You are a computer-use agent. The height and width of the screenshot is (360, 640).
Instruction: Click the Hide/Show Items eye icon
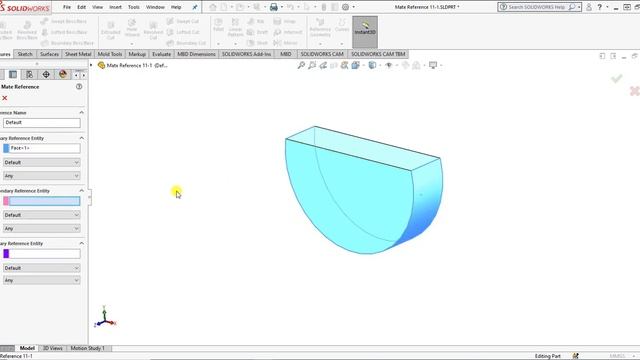[x=389, y=65]
